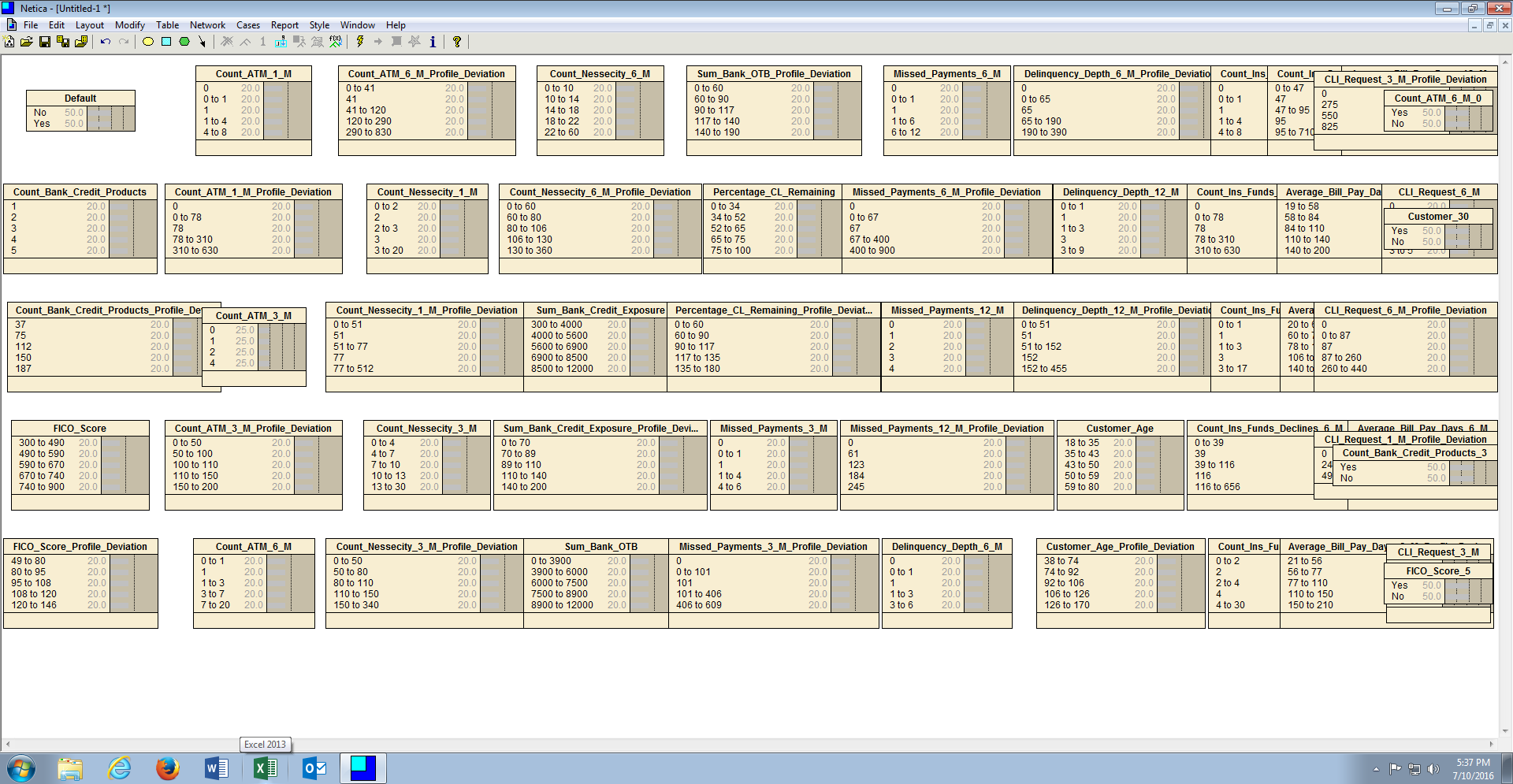The height and width of the screenshot is (784, 1513).
Task: Click the system tray volume icon
Action: coord(1433,769)
